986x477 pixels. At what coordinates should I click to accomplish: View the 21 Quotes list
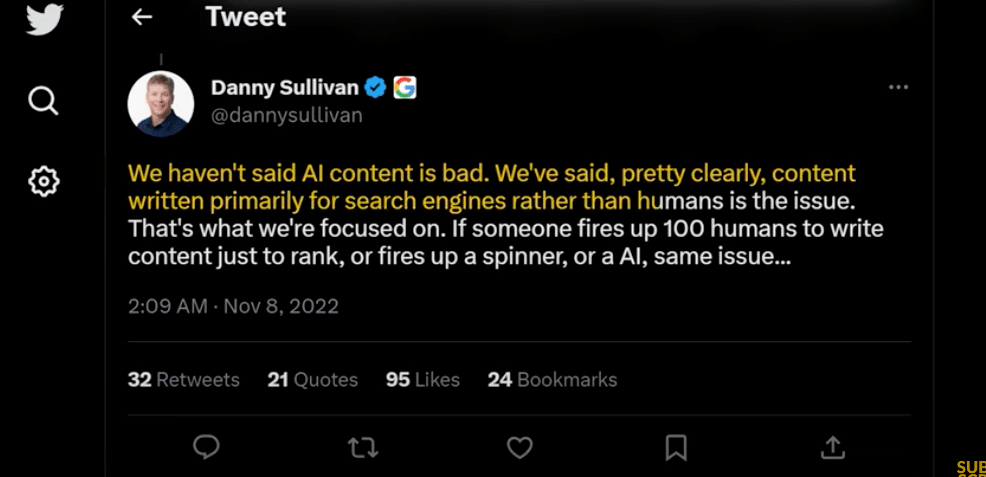pyautogui.click(x=313, y=380)
